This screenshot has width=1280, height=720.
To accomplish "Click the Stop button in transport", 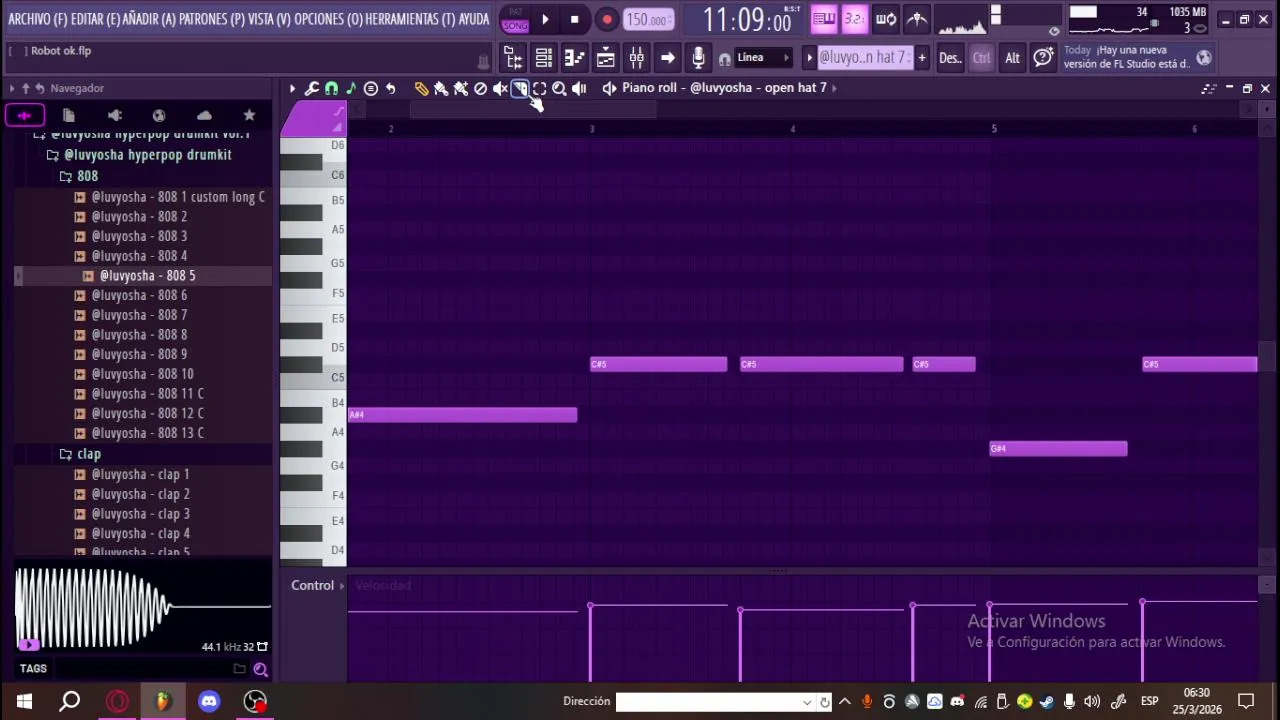I will tap(574, 19).
